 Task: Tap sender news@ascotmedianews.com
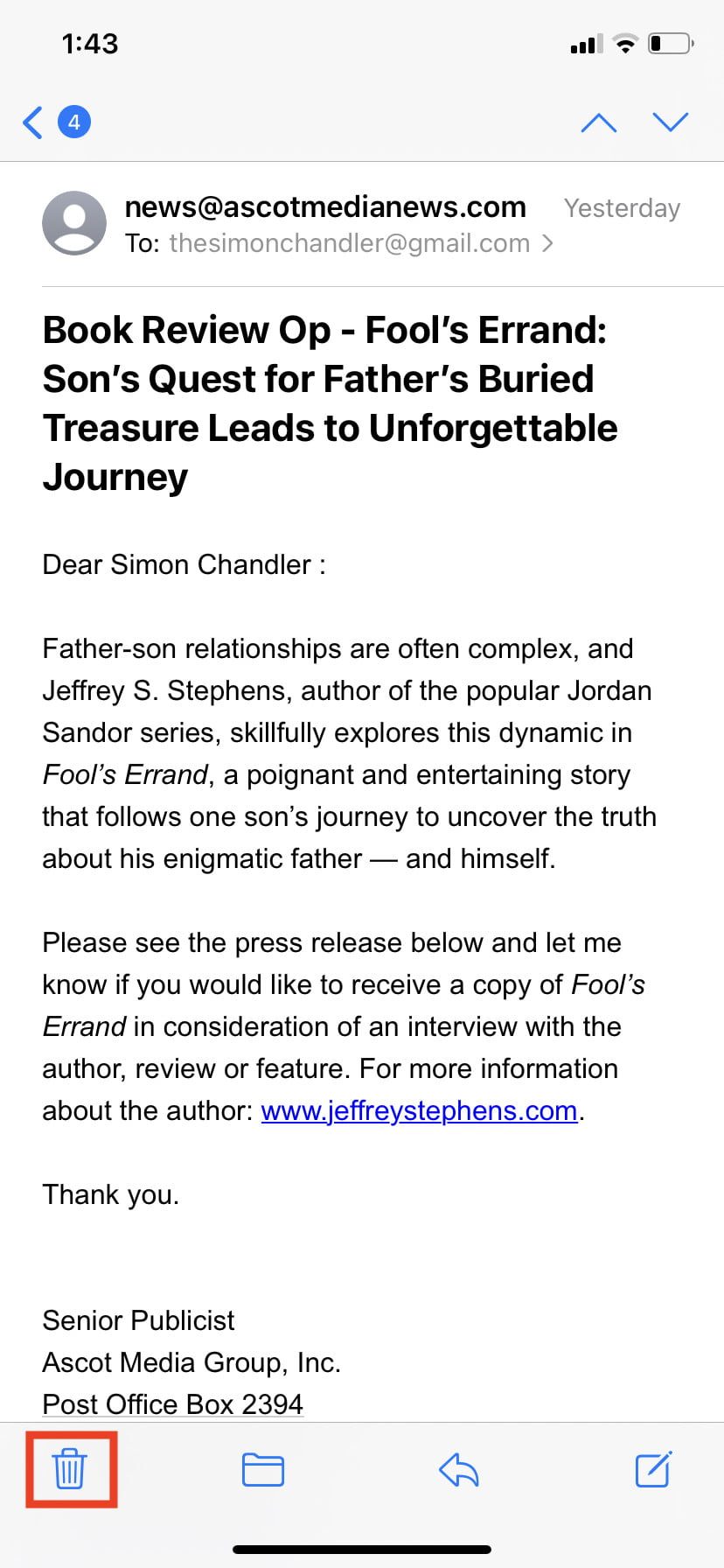[x=325, y=206]
